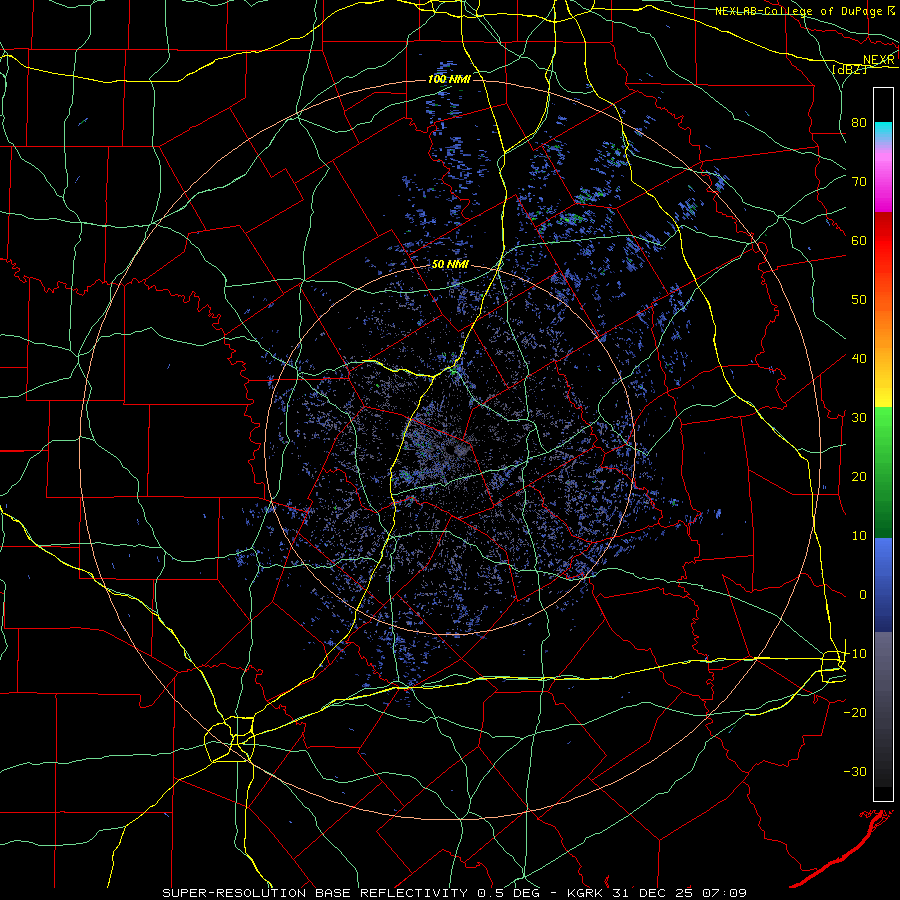Click the -20 dBZ scale value
This screenshot has width=900, height=900.
pos(855,712)
